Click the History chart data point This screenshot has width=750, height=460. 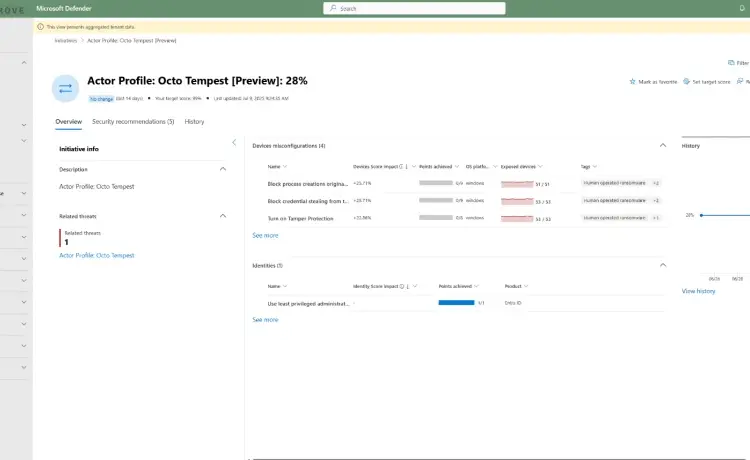[x=701, y=215]
